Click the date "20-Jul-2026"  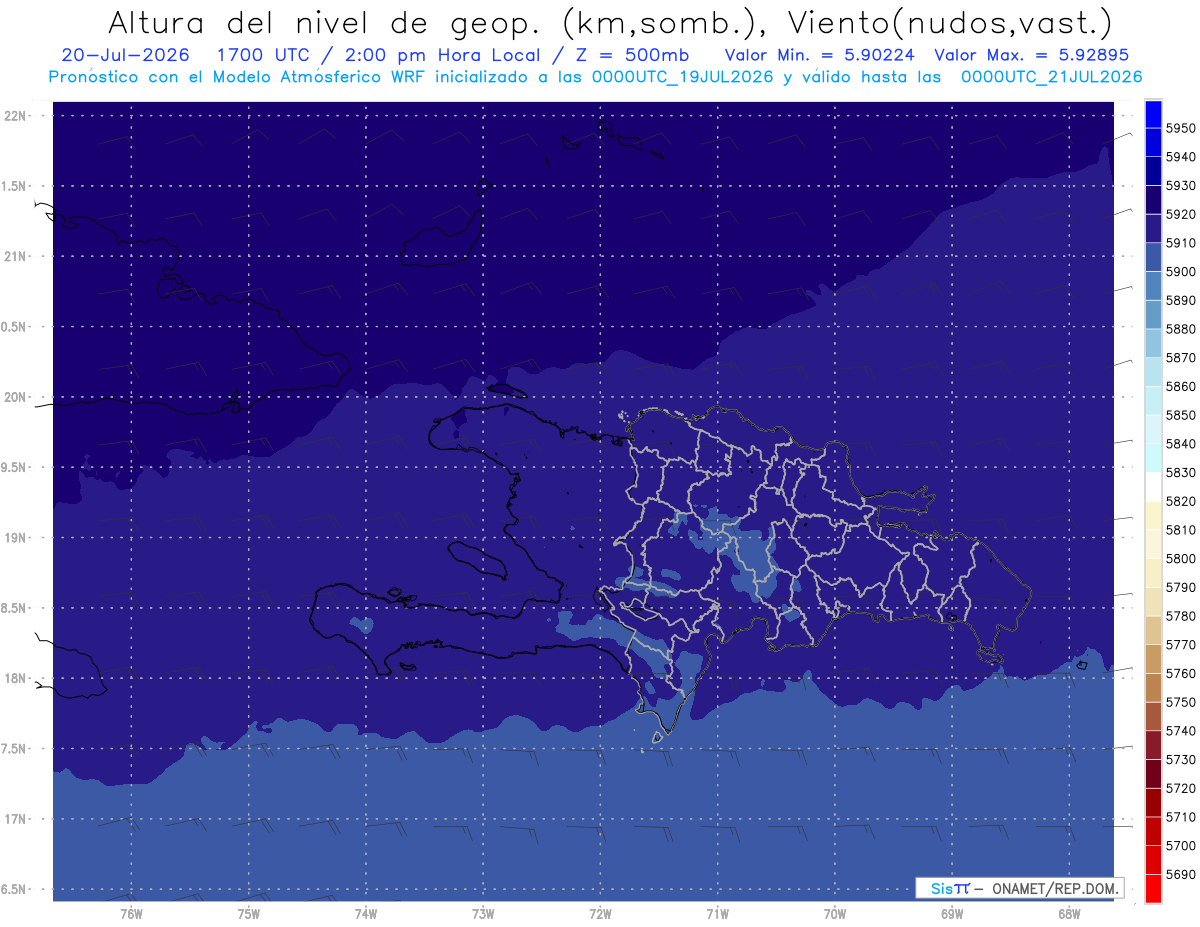click(x=124, y=55)
